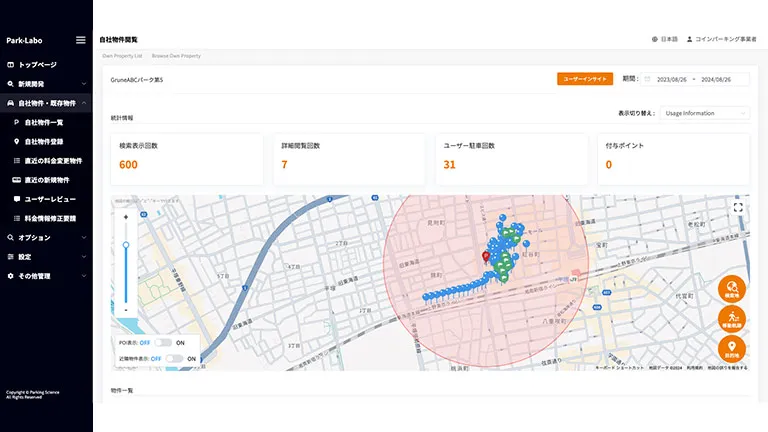The width and height of the screenshot is (768, 432).
Task: Open 自社物件一覧 in the sidebar
Action: 43,122
